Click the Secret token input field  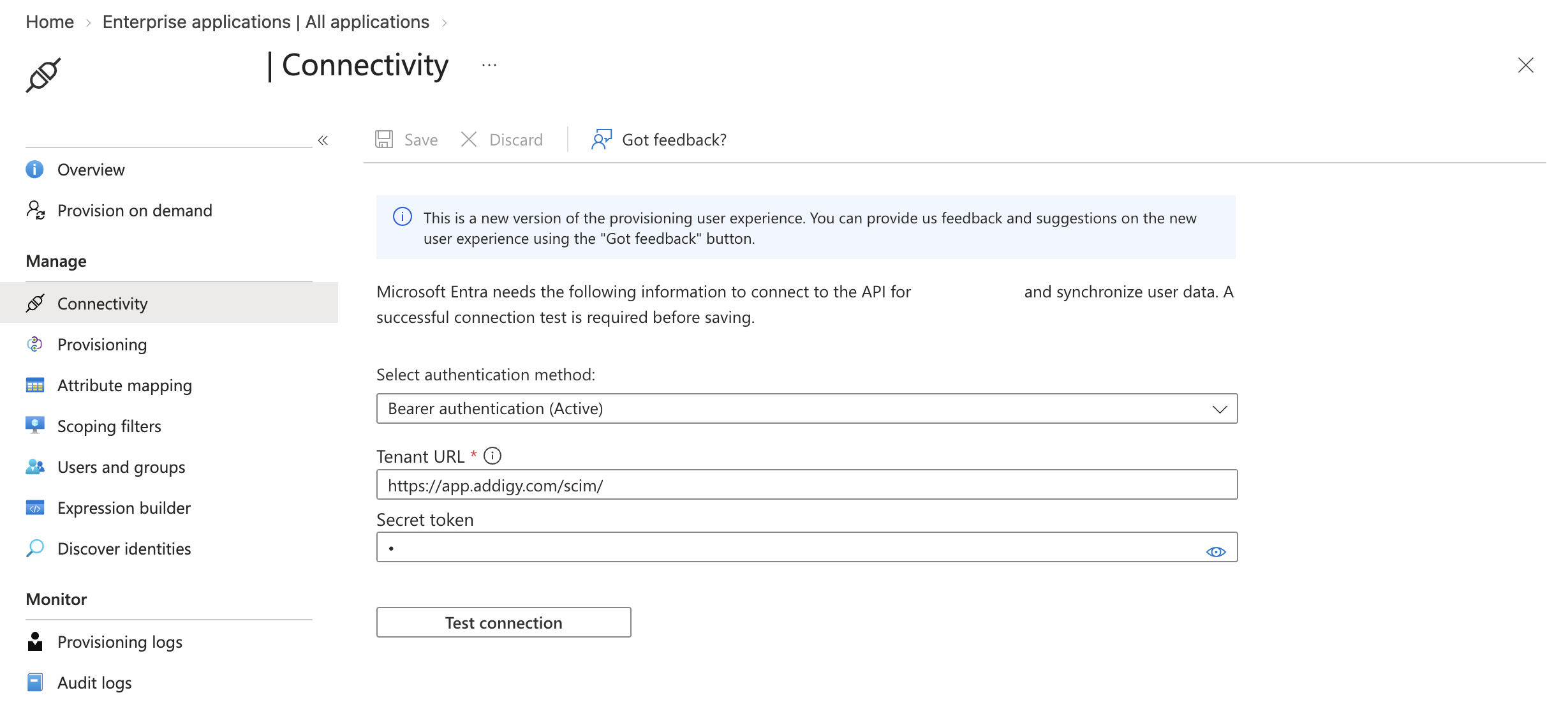(x=807, y=548)
